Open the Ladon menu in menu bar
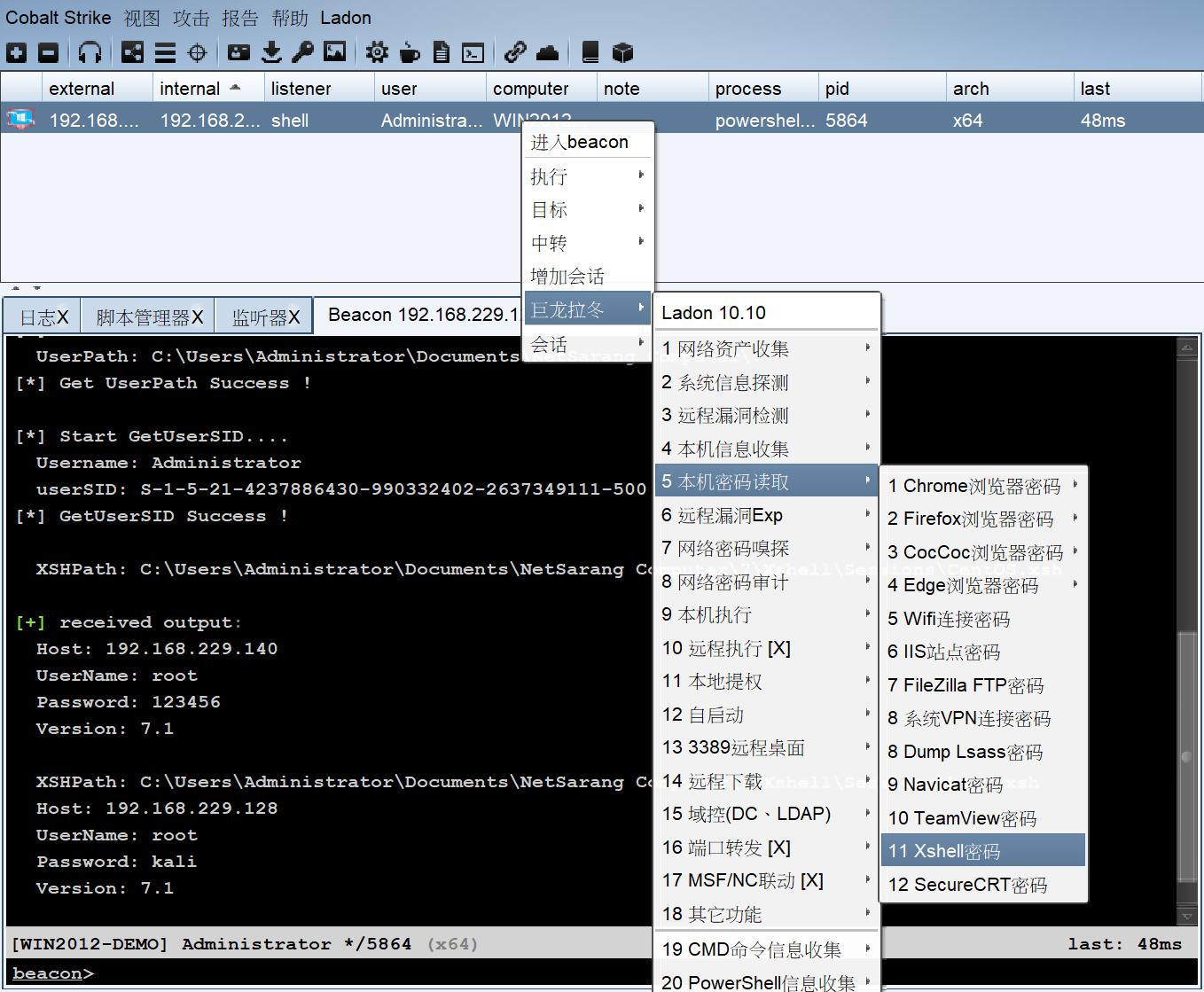 346,18
